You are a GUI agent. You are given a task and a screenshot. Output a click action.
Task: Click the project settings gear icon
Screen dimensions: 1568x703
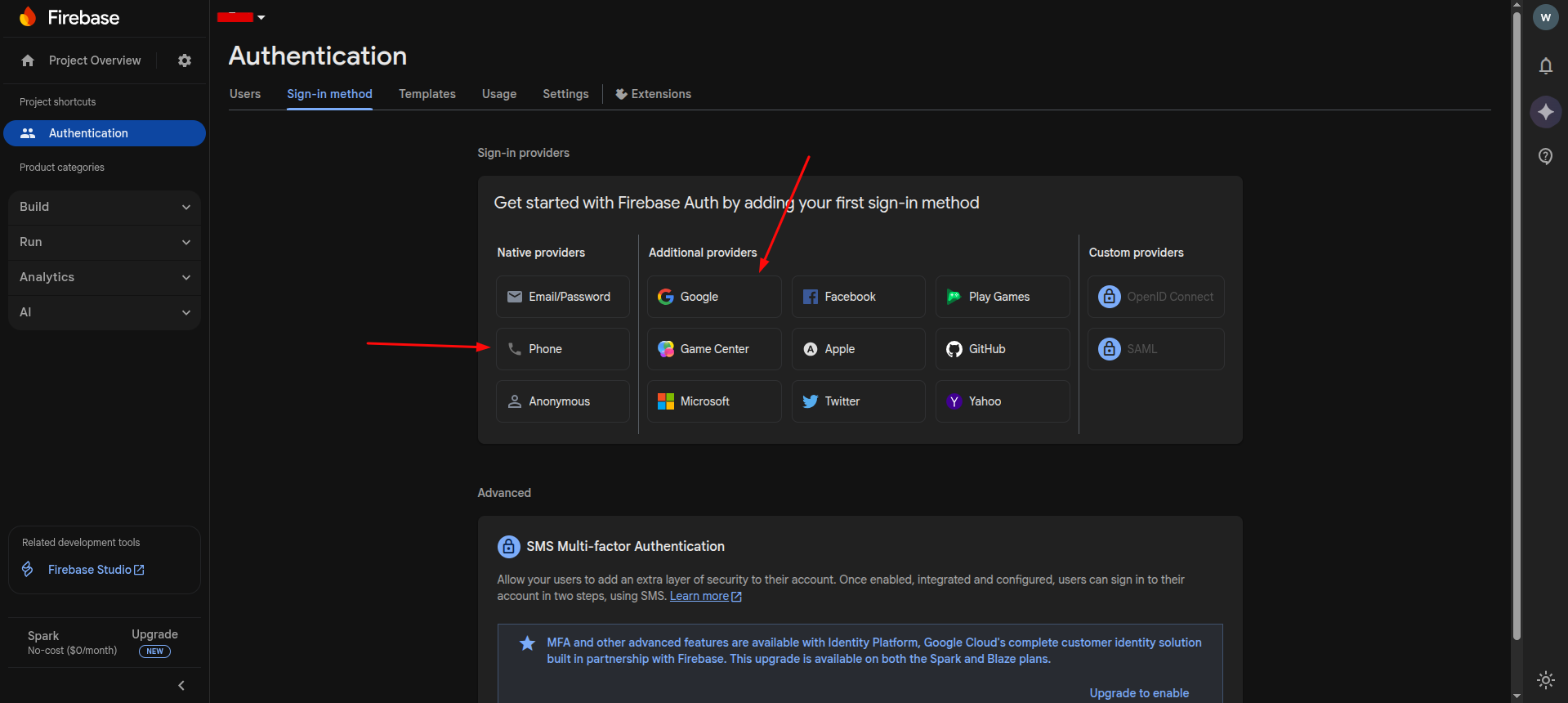click(185, 60)
